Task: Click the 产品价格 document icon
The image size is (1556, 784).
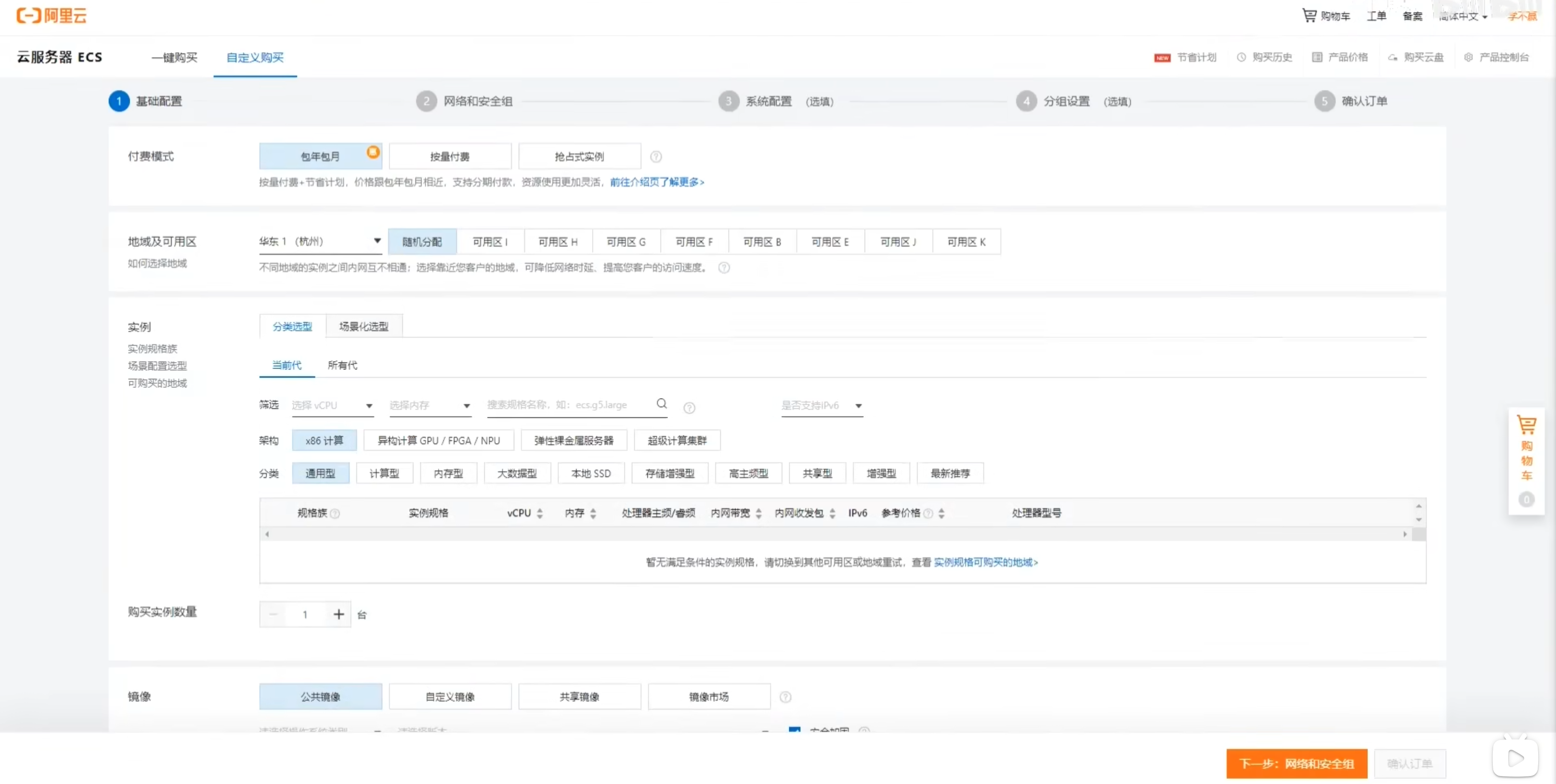Action: coord(1318,57)
